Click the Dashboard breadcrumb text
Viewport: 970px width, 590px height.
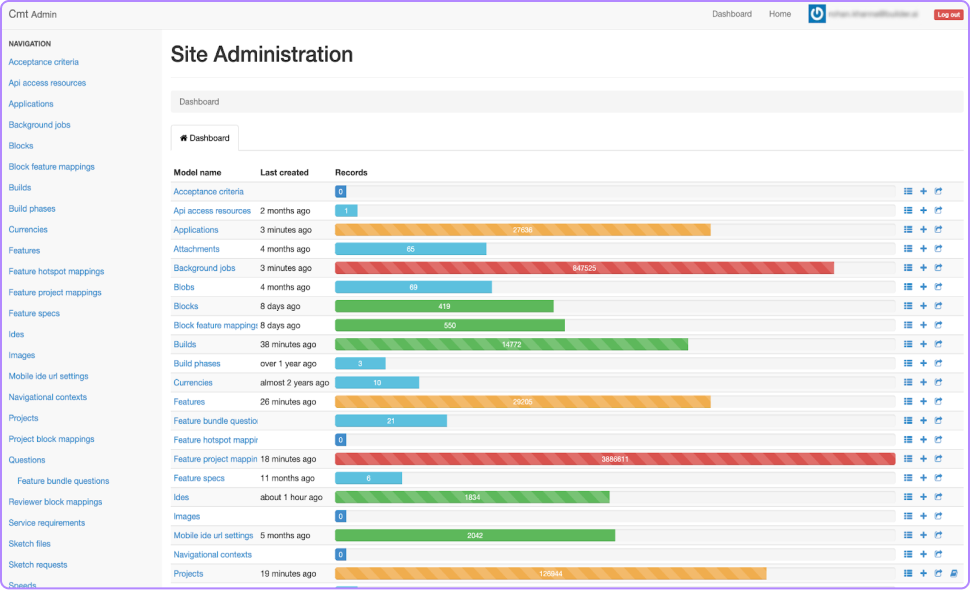pyautogui.click(x=199, y=102)
